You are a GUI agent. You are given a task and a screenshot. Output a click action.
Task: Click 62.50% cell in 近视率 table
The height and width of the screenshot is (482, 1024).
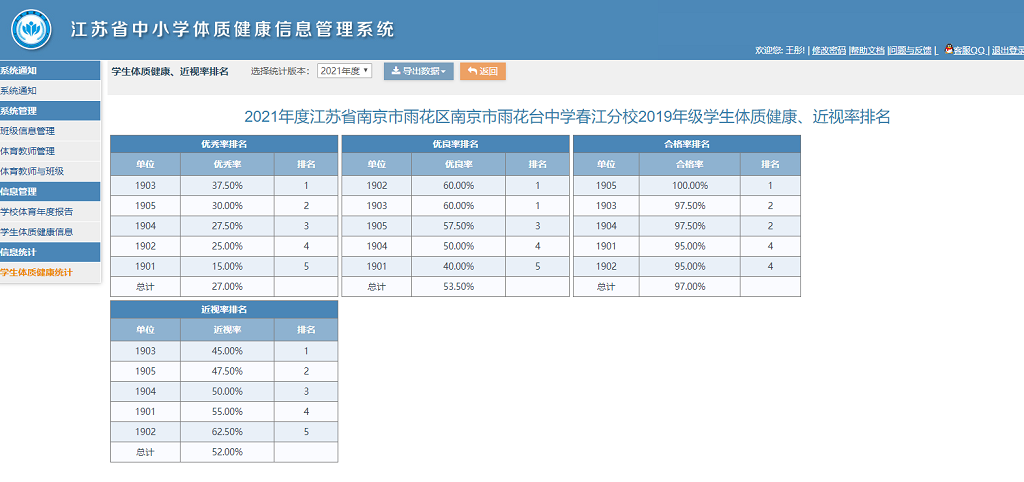(x=227, y=432)
